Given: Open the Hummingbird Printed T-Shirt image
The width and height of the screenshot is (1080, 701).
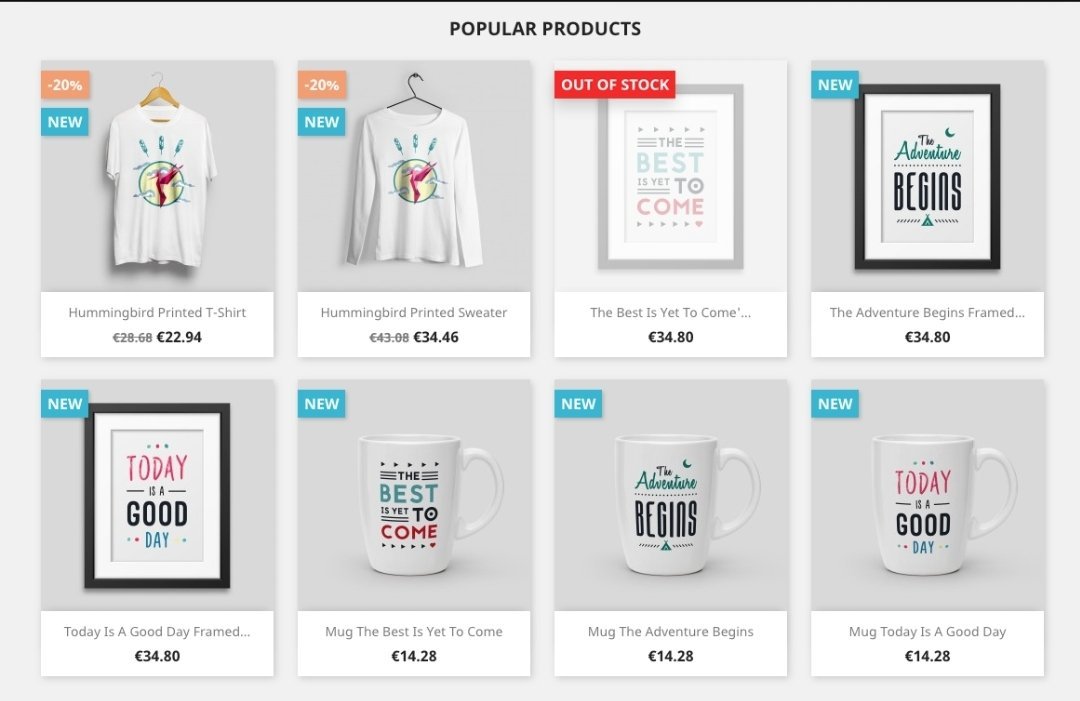Looking at the screenshot, I should (157, 176).
